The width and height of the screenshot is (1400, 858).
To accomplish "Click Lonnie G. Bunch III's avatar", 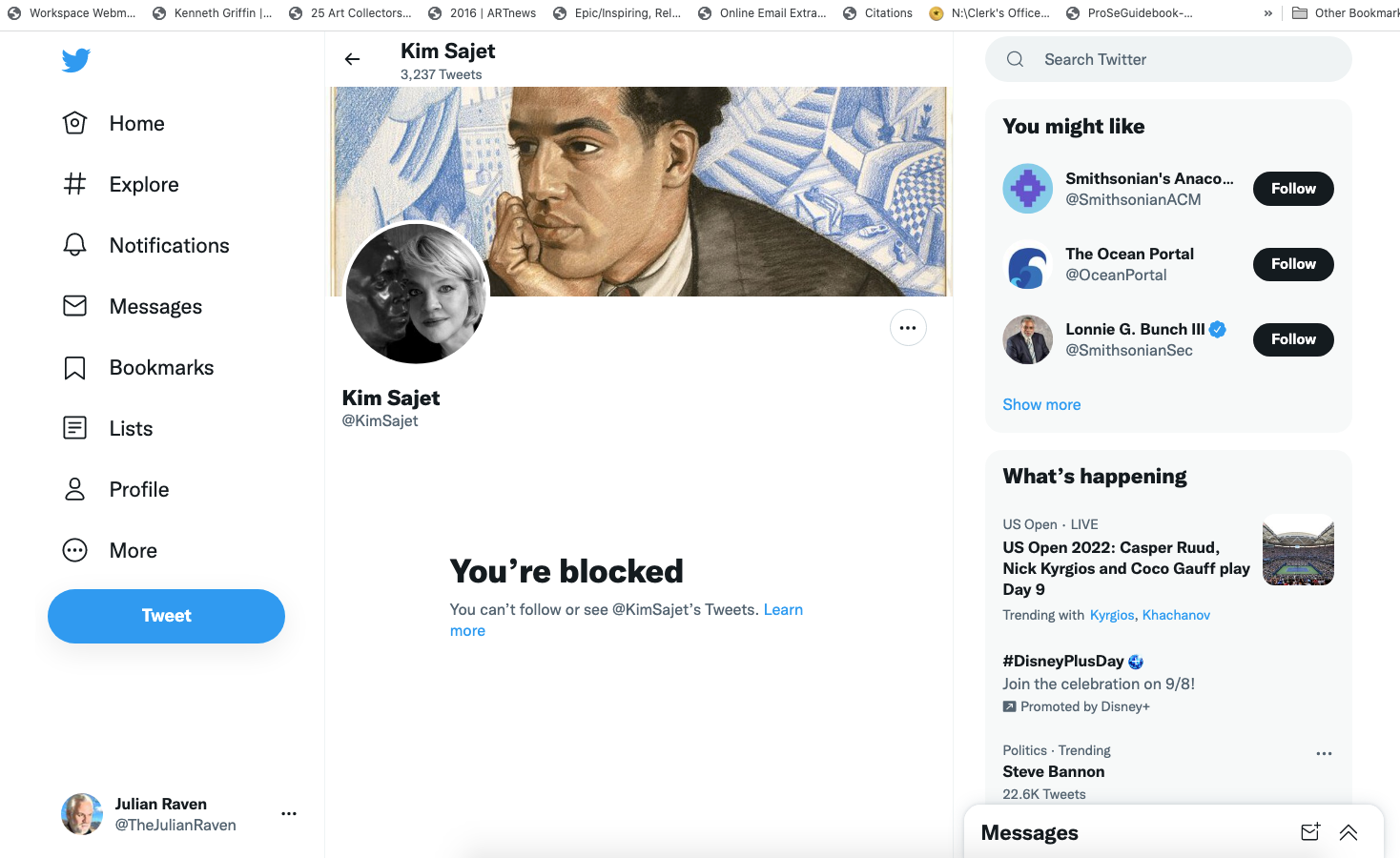I will pyautogui.click(x=1027, y=339).
